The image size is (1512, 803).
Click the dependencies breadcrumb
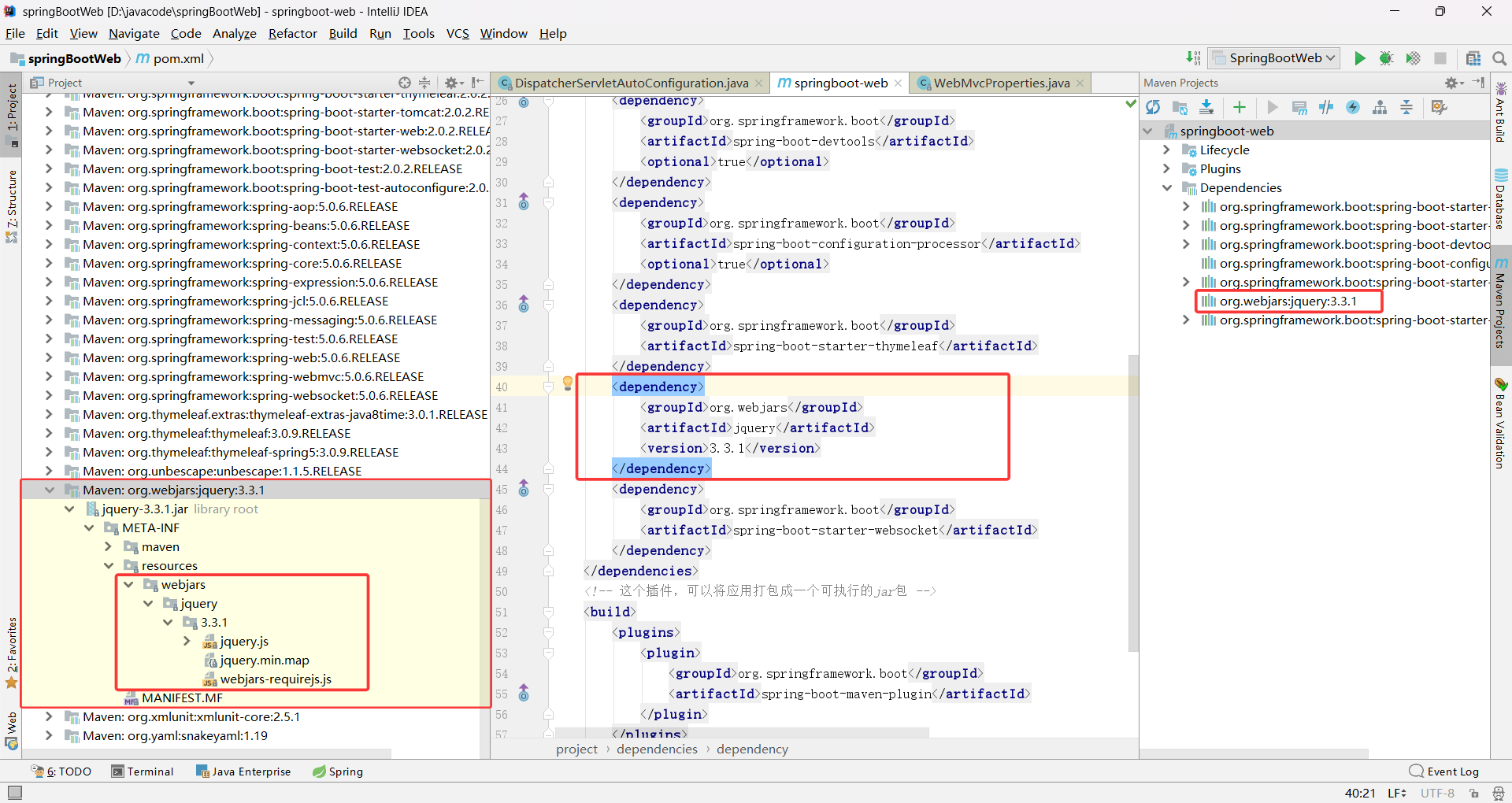(657, 749)
